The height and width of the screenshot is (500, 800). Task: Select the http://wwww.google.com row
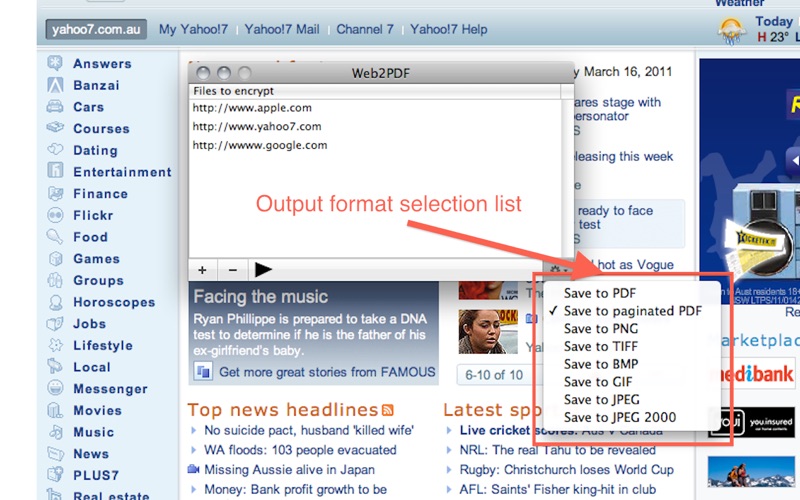[374, 145]
